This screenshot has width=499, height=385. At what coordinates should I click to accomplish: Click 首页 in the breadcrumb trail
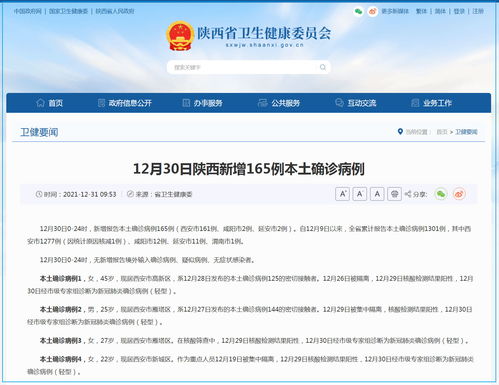(442, 132)
